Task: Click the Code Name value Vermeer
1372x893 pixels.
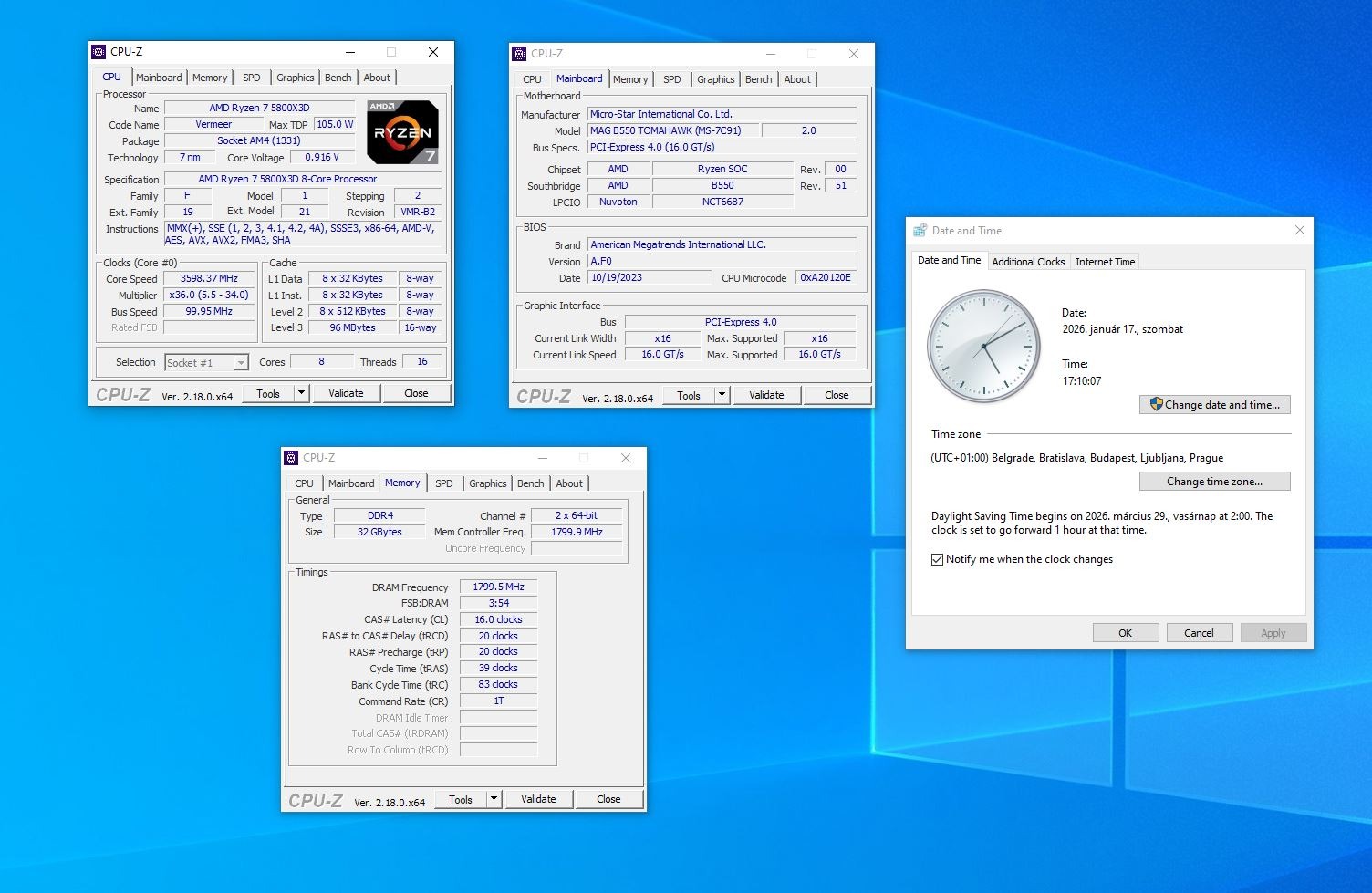Action: [213, 125]
